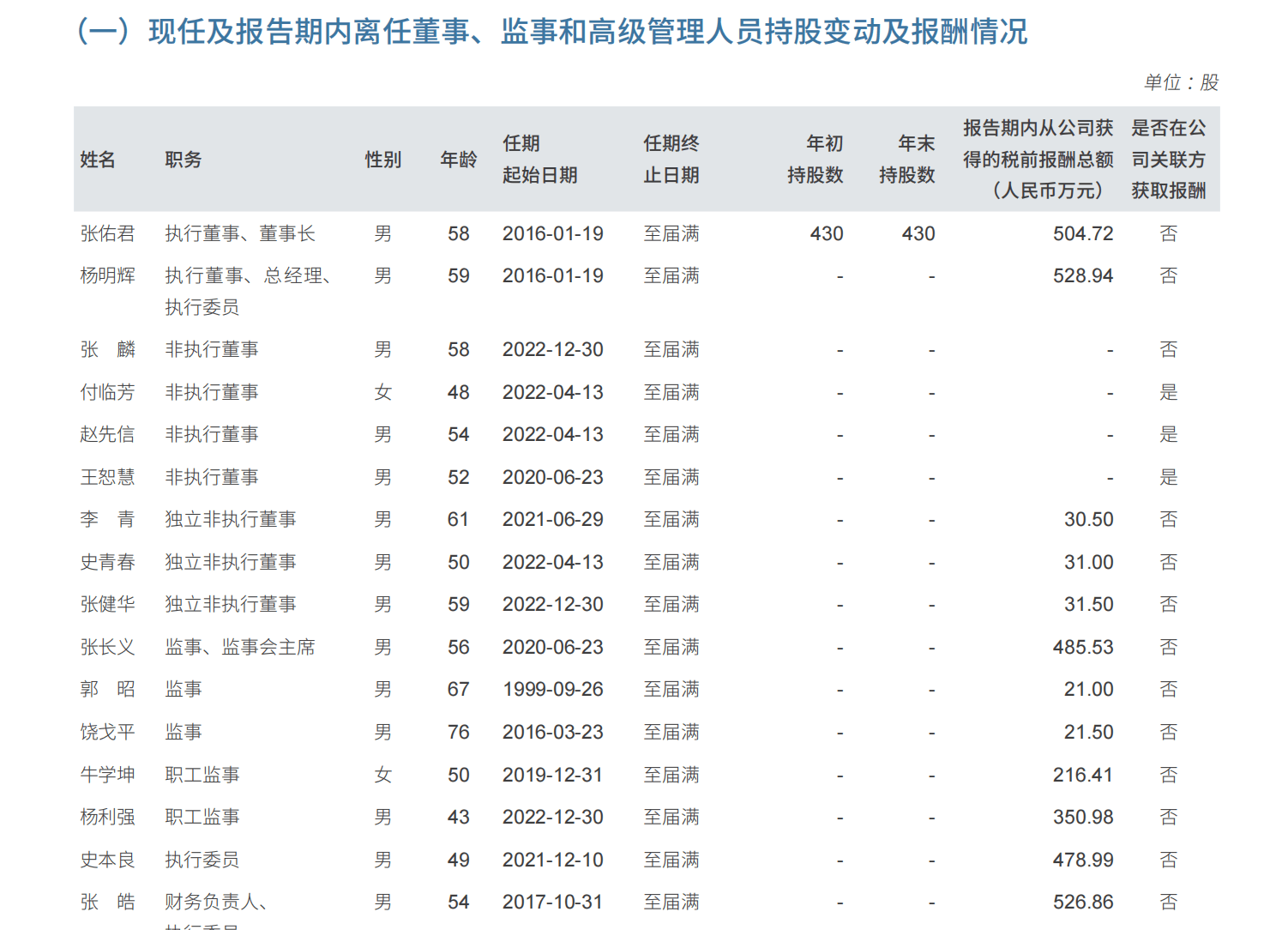The width and height of the screenshot is (1288, 930).
Task: Click 付临芳's age 48
Action: (459, 392)
